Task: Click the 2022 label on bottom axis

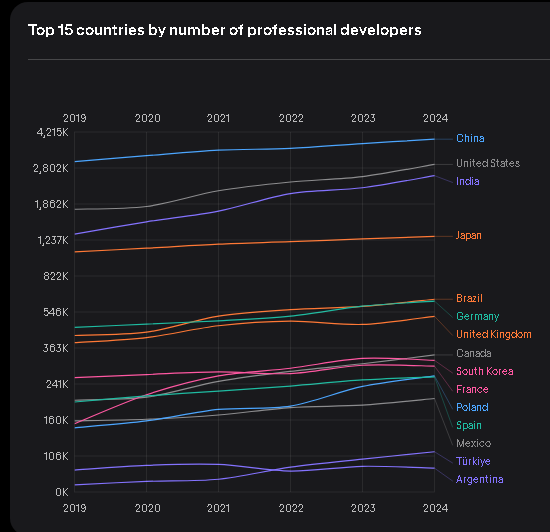Action: (291, 508)
